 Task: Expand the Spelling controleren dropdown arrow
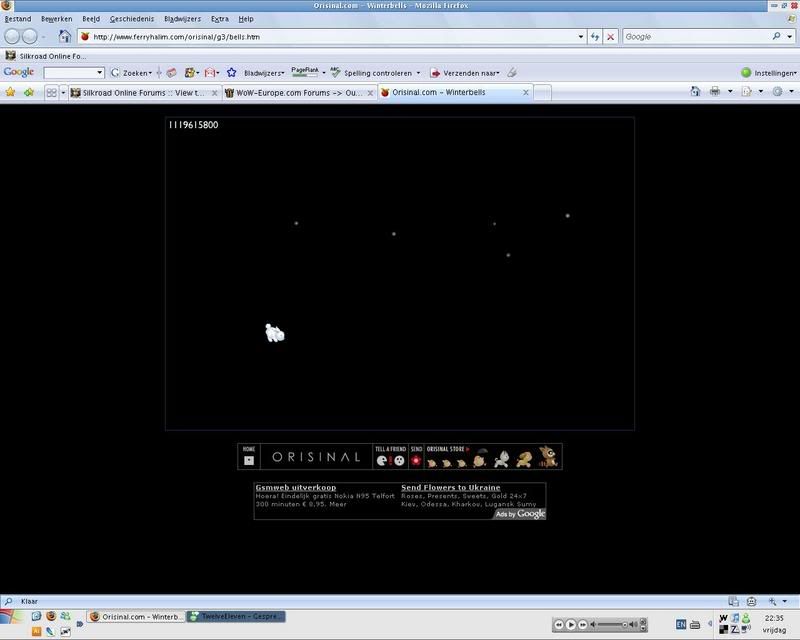click(418, 73)
